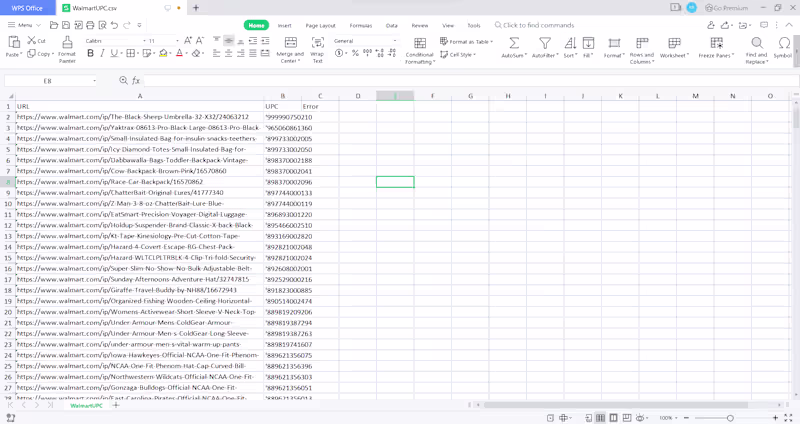
Task: Toggle middle vertical alignment
Action: [x=229, y=40]
